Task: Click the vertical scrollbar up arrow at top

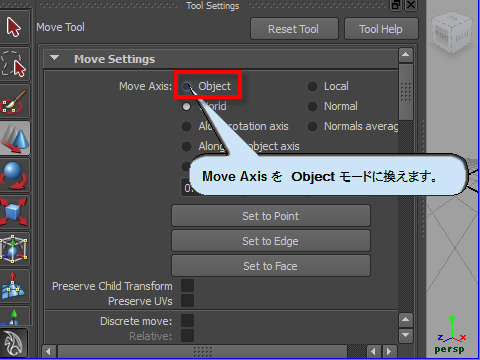Action: [406, 55]
